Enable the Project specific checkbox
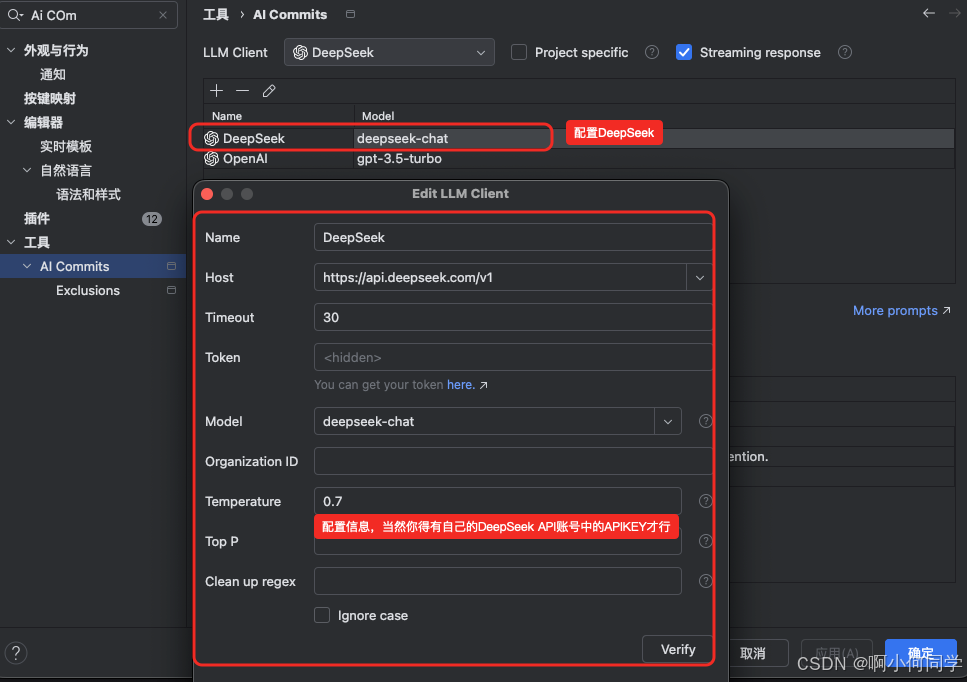The image size is (967, 682). (x=519, y=52)
